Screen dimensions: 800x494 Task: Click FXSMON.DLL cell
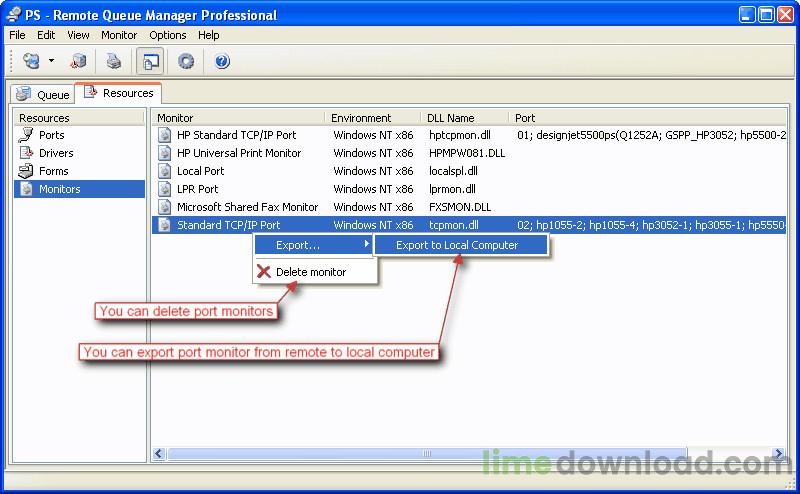pyautogui.click(x=460, y=207)
